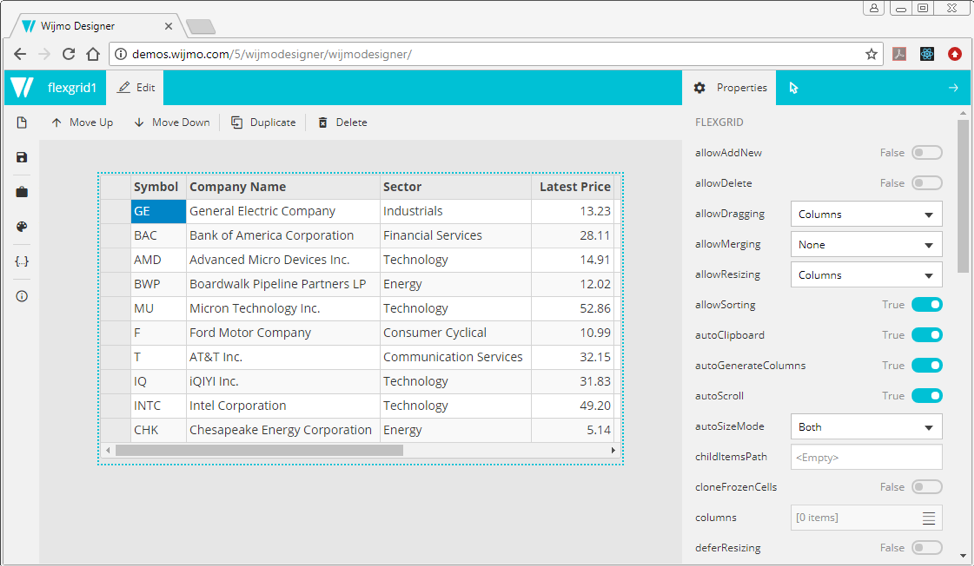Open the toolbox briefcase icon

click(21, 192)
